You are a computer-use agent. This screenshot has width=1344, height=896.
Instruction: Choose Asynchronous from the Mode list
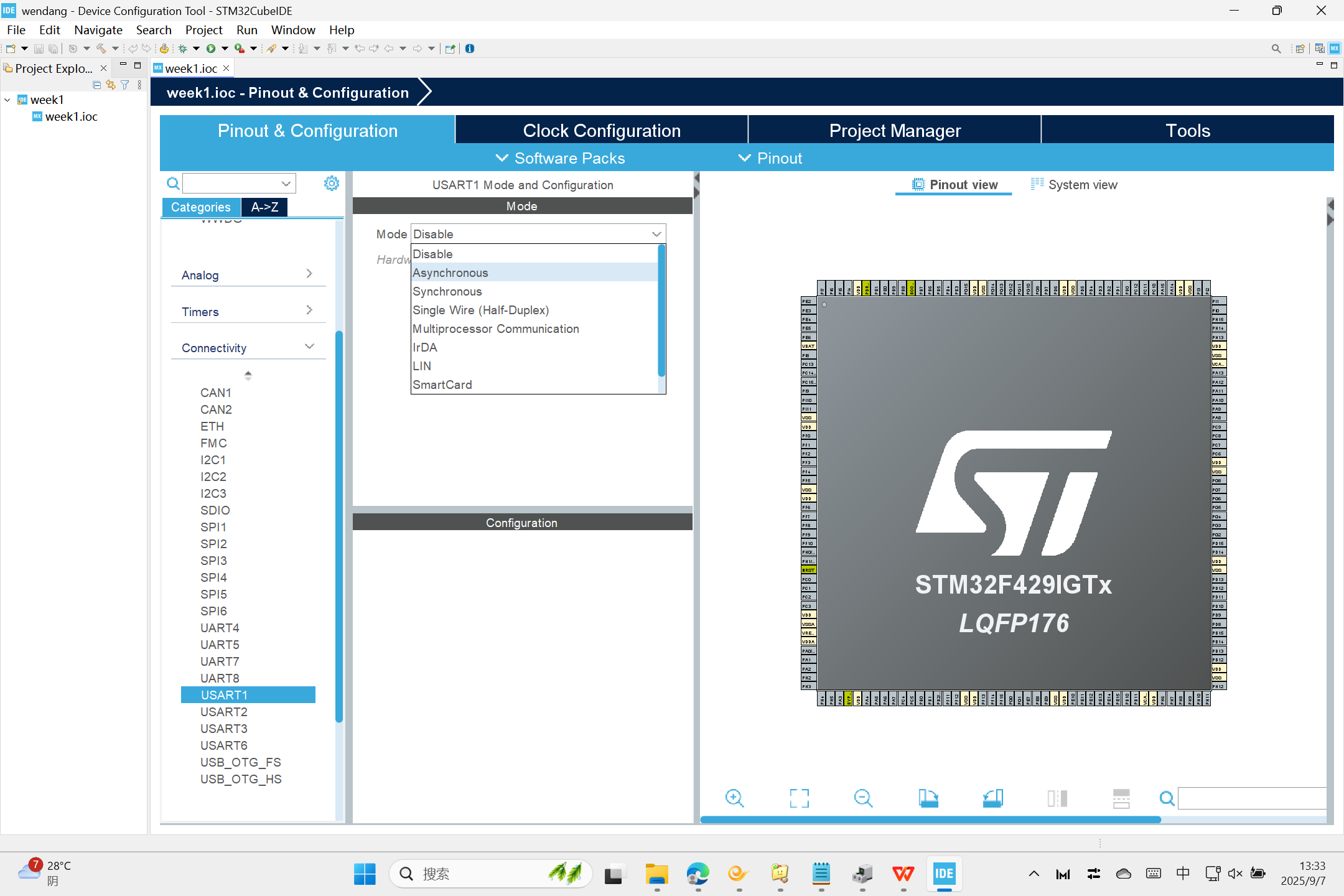[450, 273]
